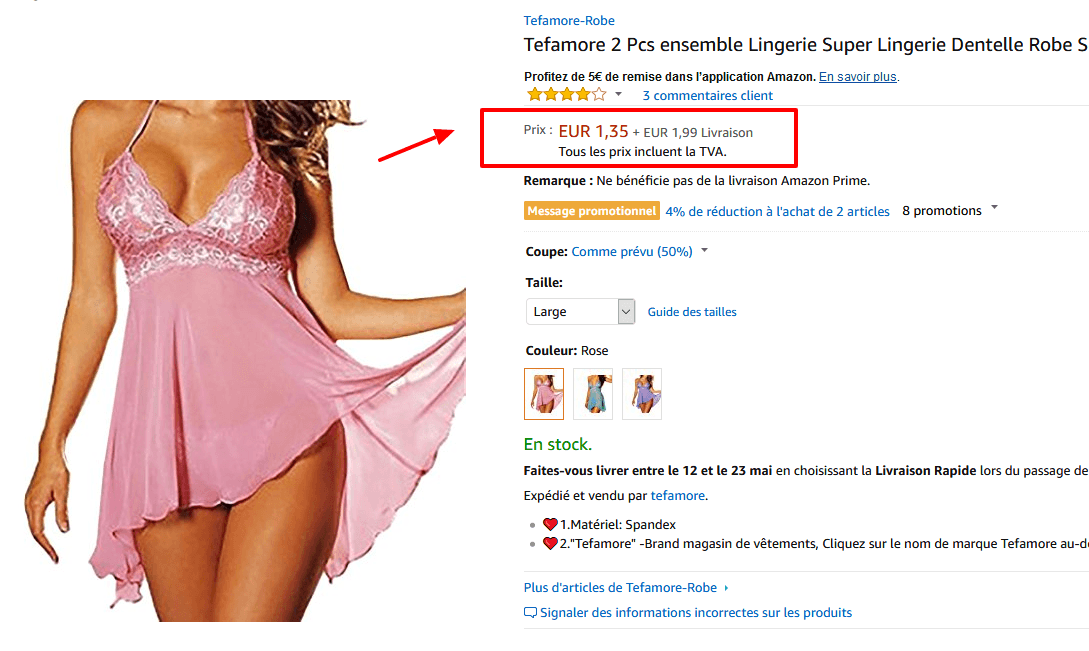Click the speech bubble icon beside Signaler
This screenshot has height=651, width=1089.
point(530,612)
